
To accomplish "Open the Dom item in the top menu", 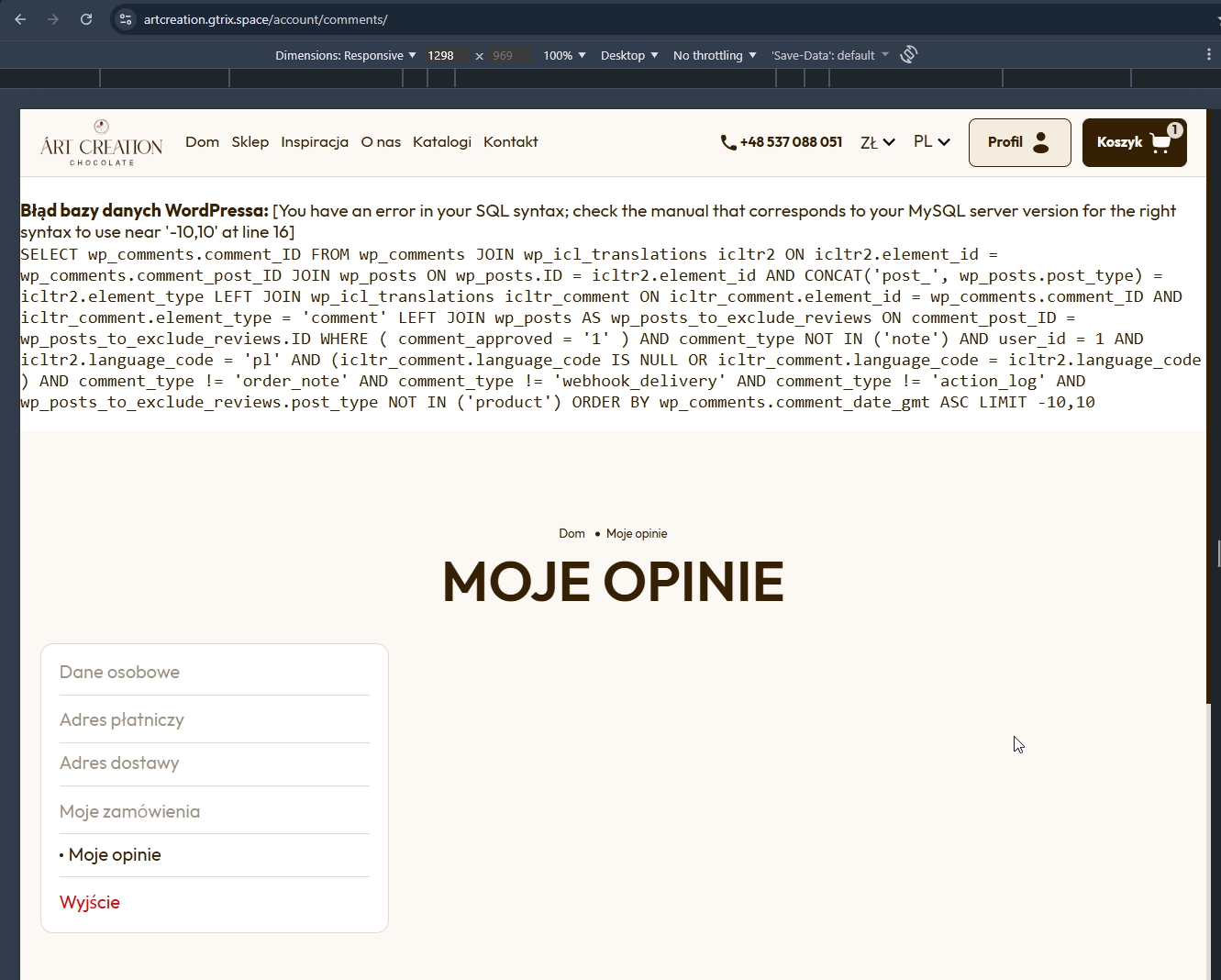I will click(203, 141).
